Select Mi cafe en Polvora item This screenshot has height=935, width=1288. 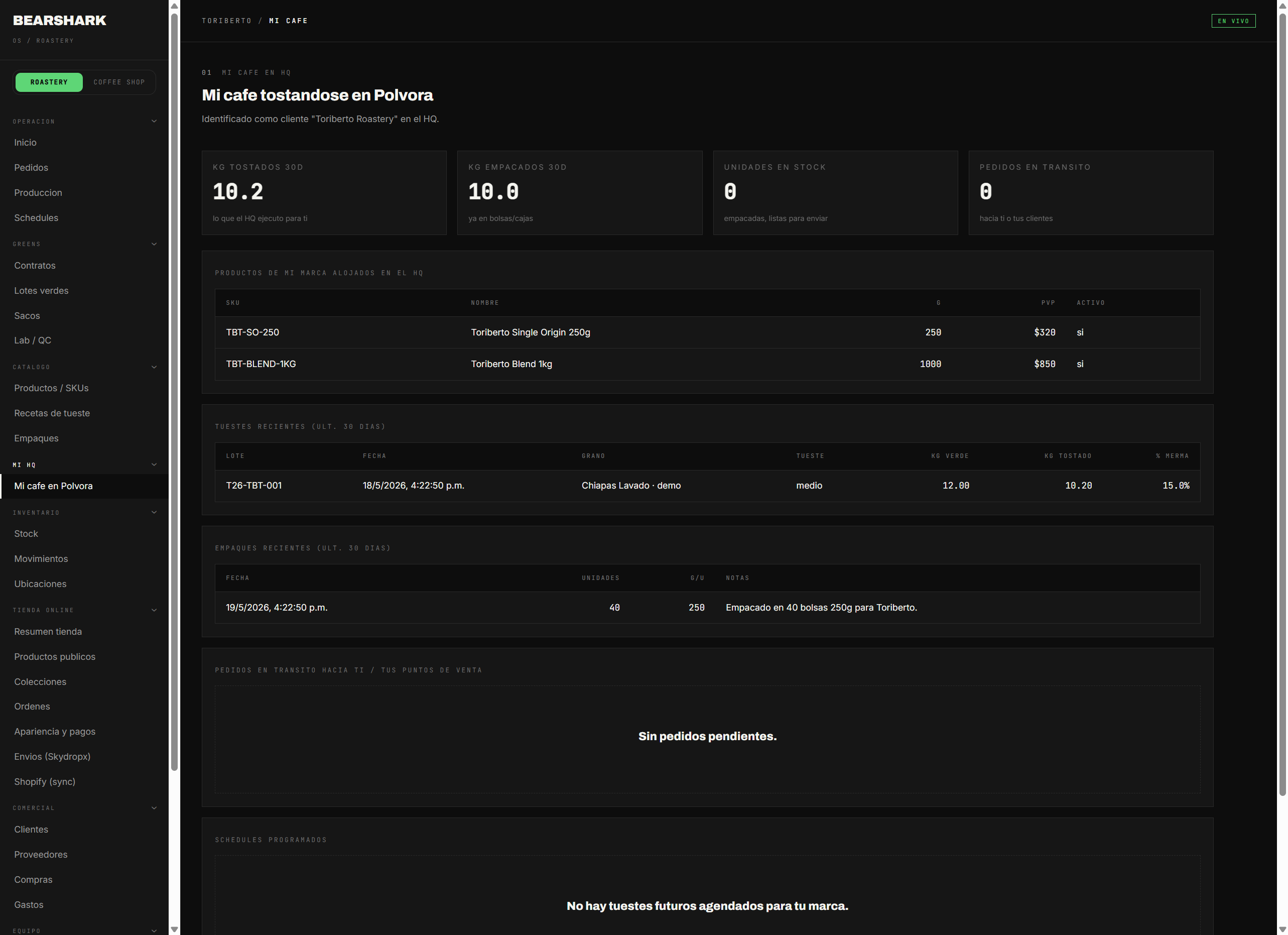pos(84,486)
